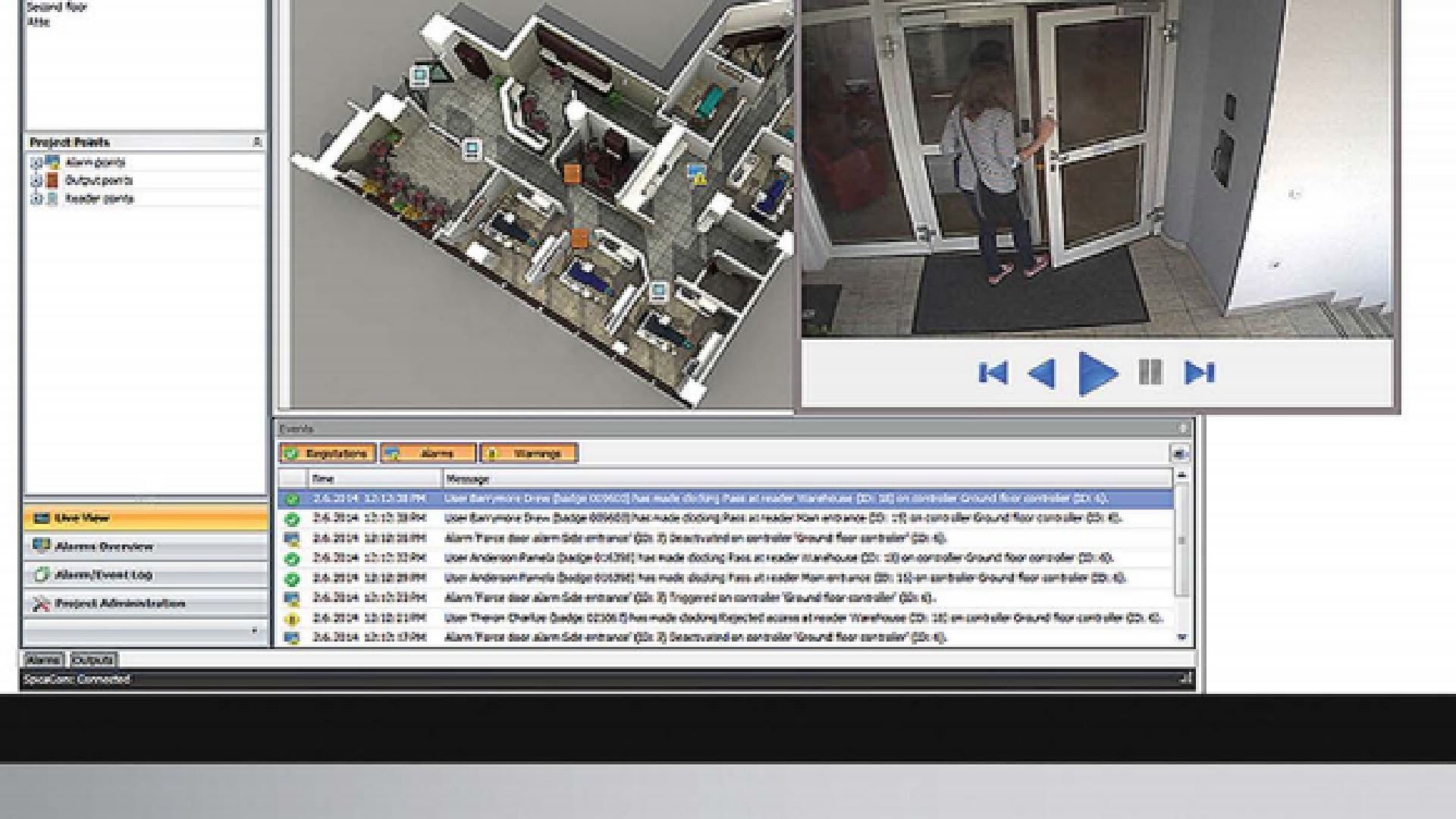Click the Alarm/Event Log icon
The height and width of the screenshot is (819, 1456).
41,575
